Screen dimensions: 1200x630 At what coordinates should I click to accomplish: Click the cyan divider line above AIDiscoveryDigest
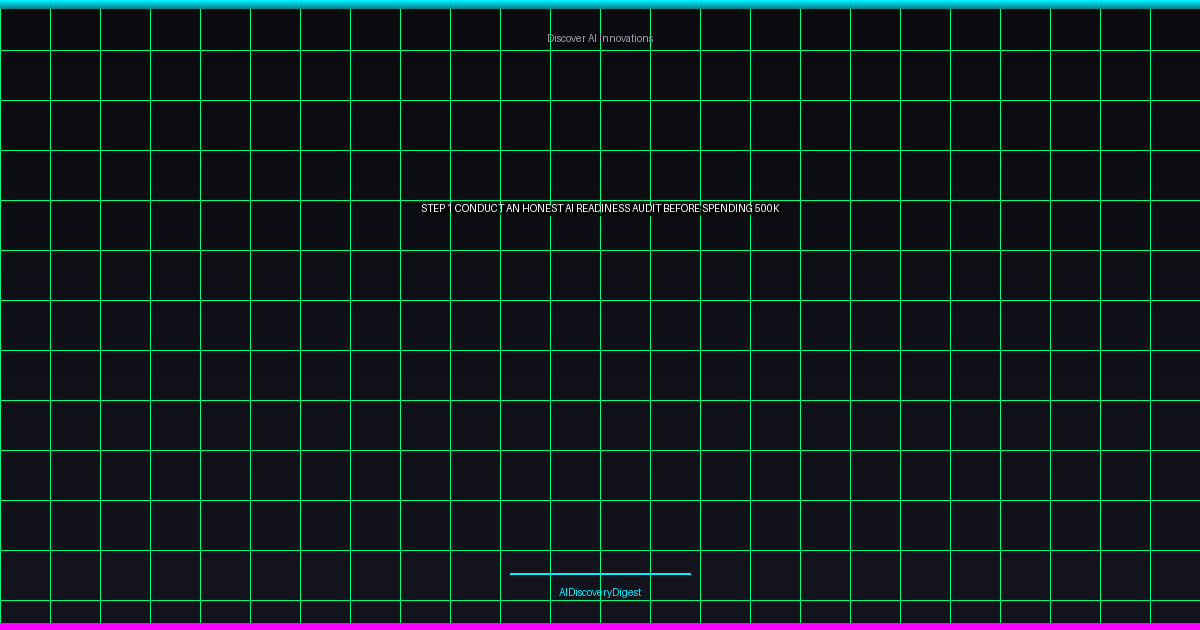(600, 574)
